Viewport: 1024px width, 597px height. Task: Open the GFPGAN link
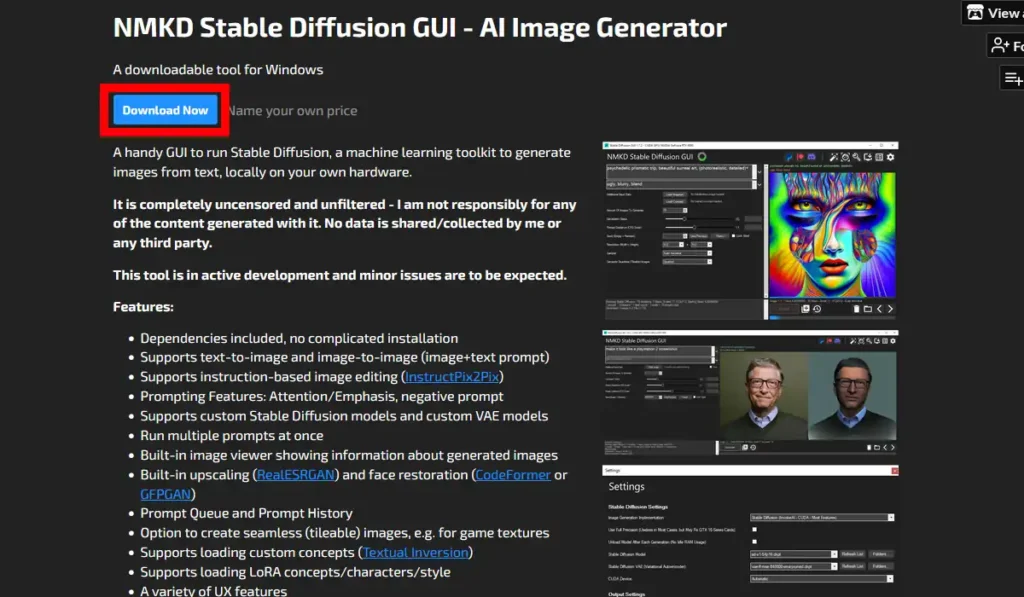tap(165, 494)
